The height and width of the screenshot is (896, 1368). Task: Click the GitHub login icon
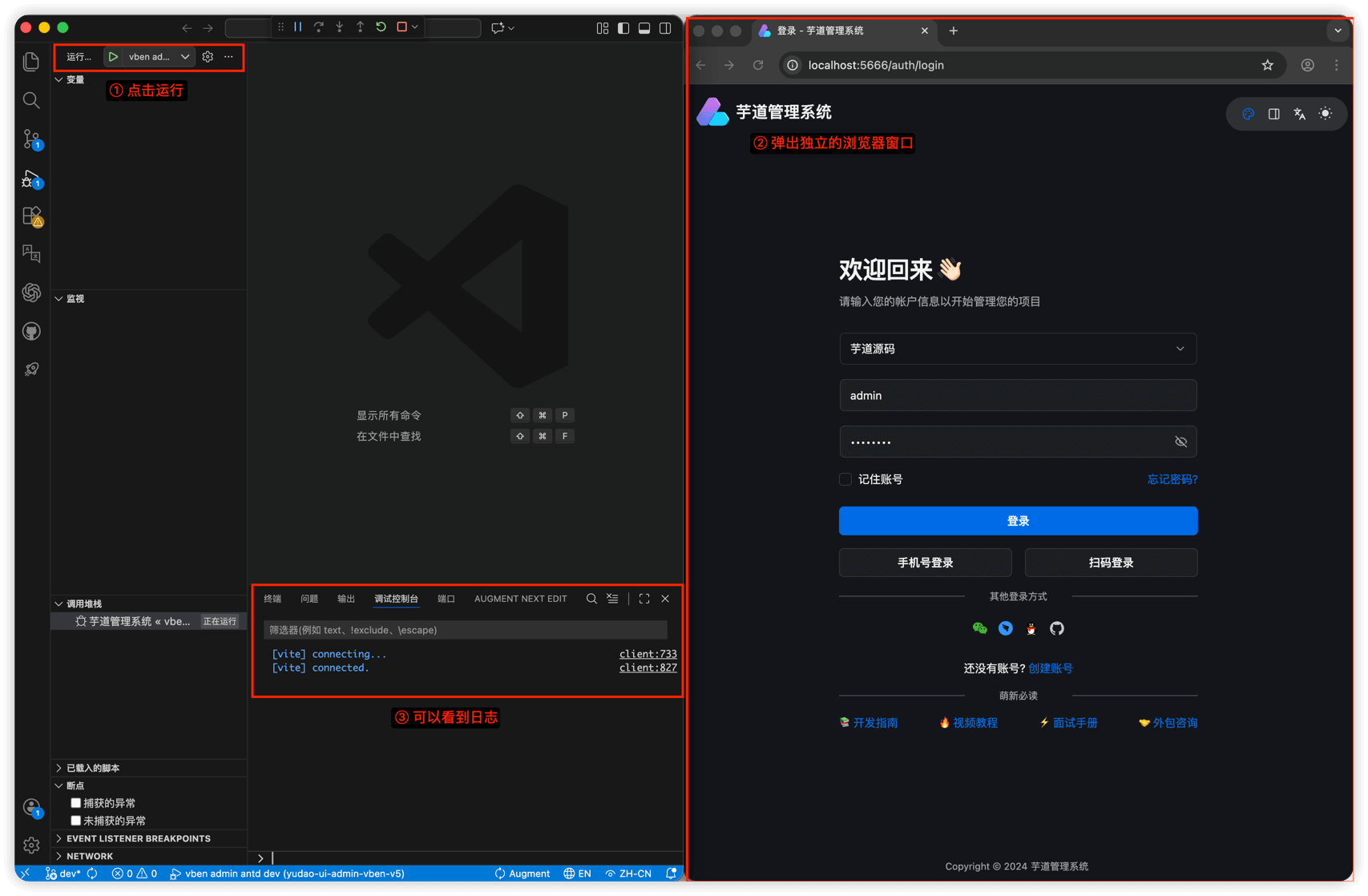click(1057, 628)
